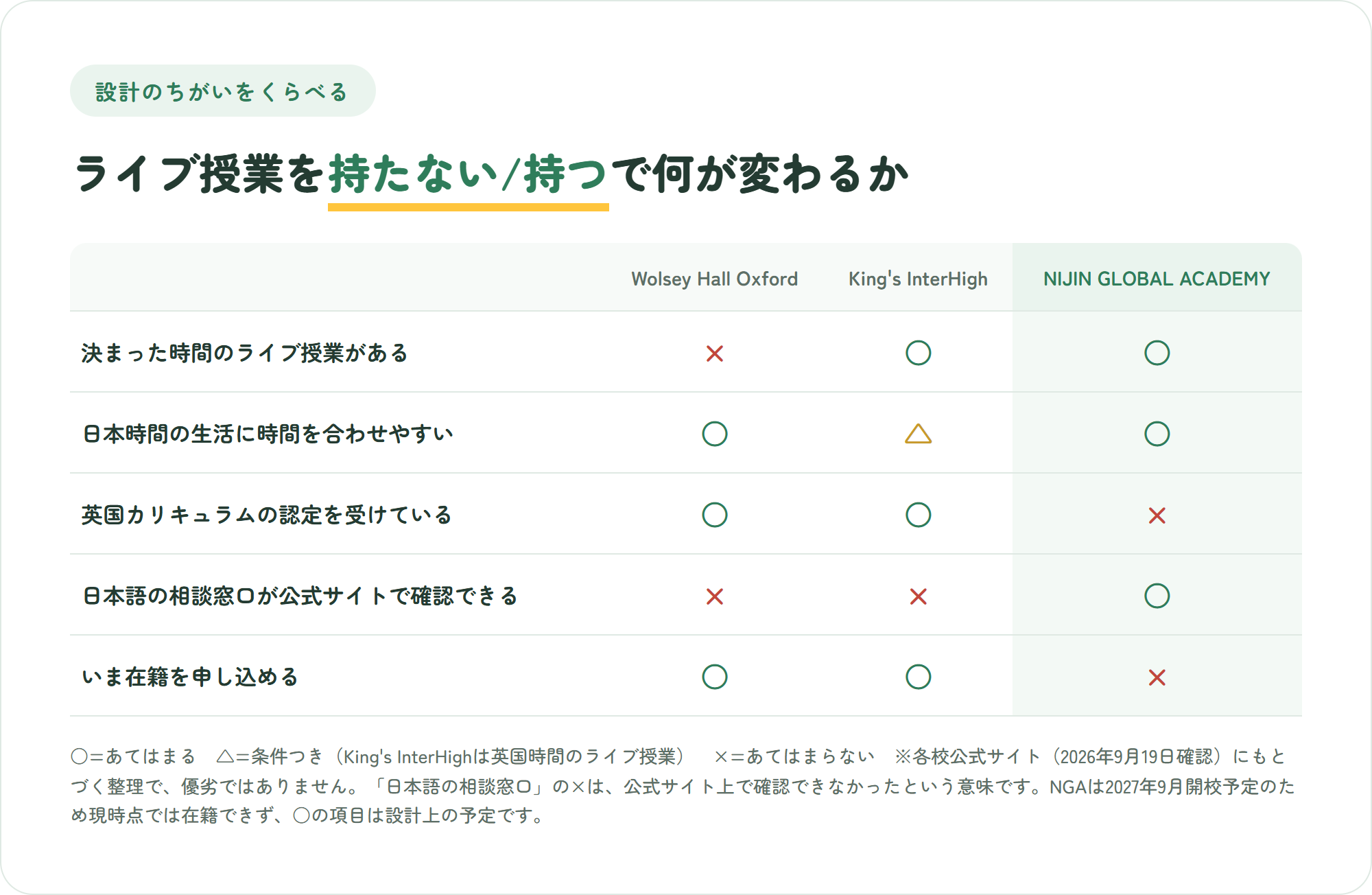Click the row label いま在籍を申し込める
The image size is (1372, 895).
(x=190, y=677)
